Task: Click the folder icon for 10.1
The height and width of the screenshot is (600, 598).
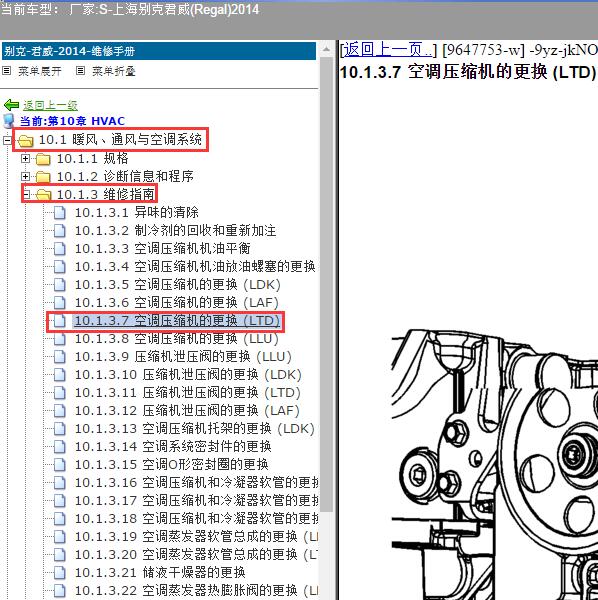Action: (x=26, y=140)
